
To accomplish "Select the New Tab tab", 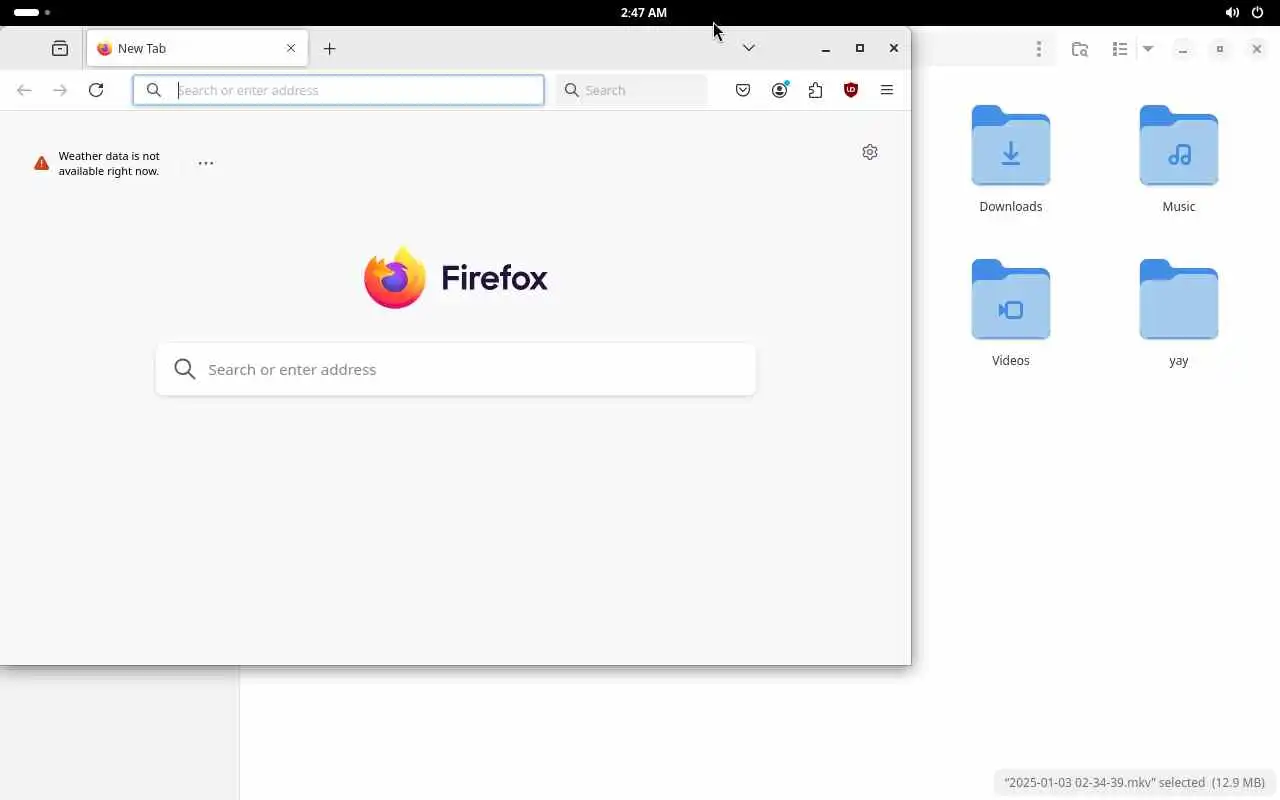I will (x=197, y=48).
